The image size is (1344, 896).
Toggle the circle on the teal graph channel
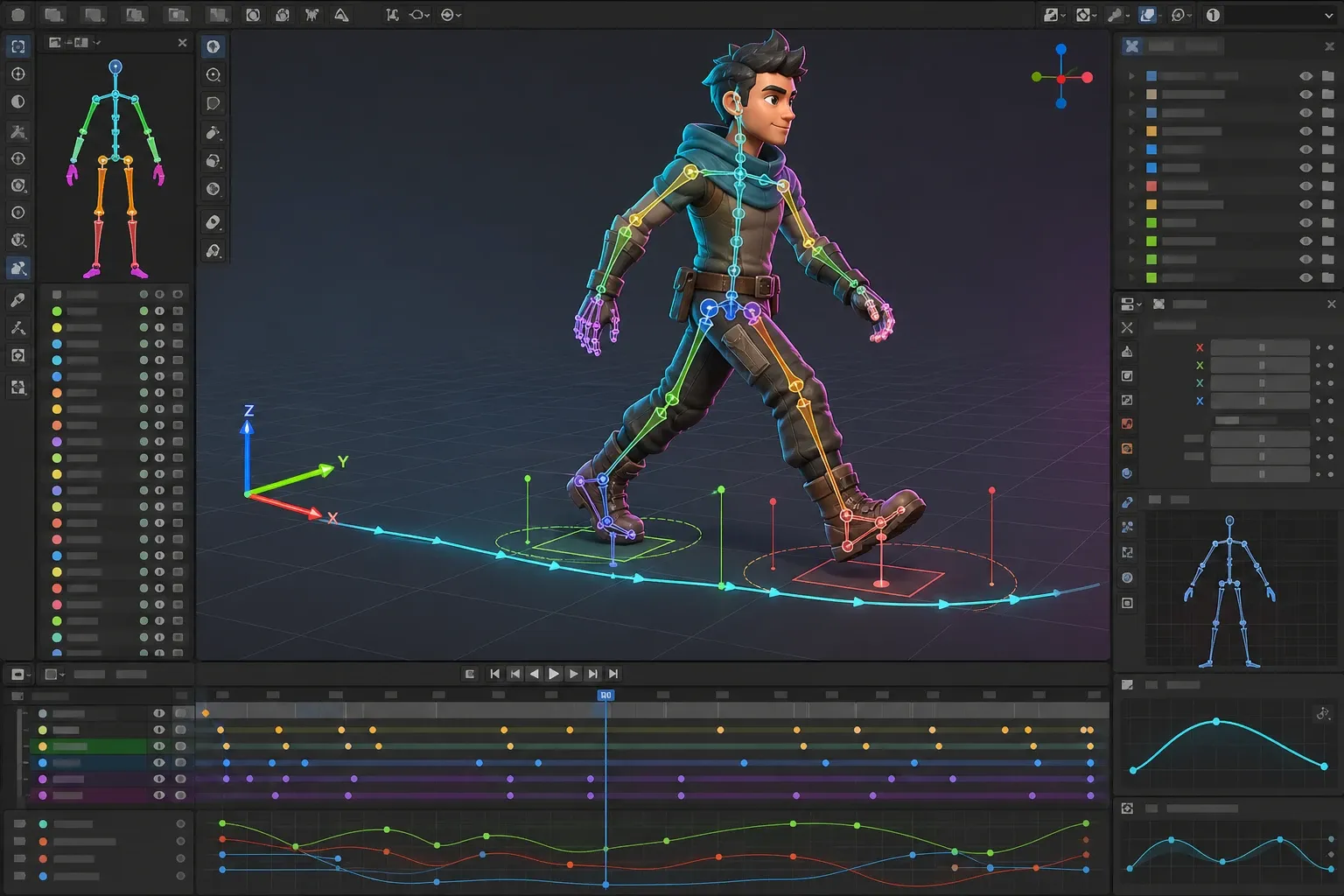click(x=180, y=823)
